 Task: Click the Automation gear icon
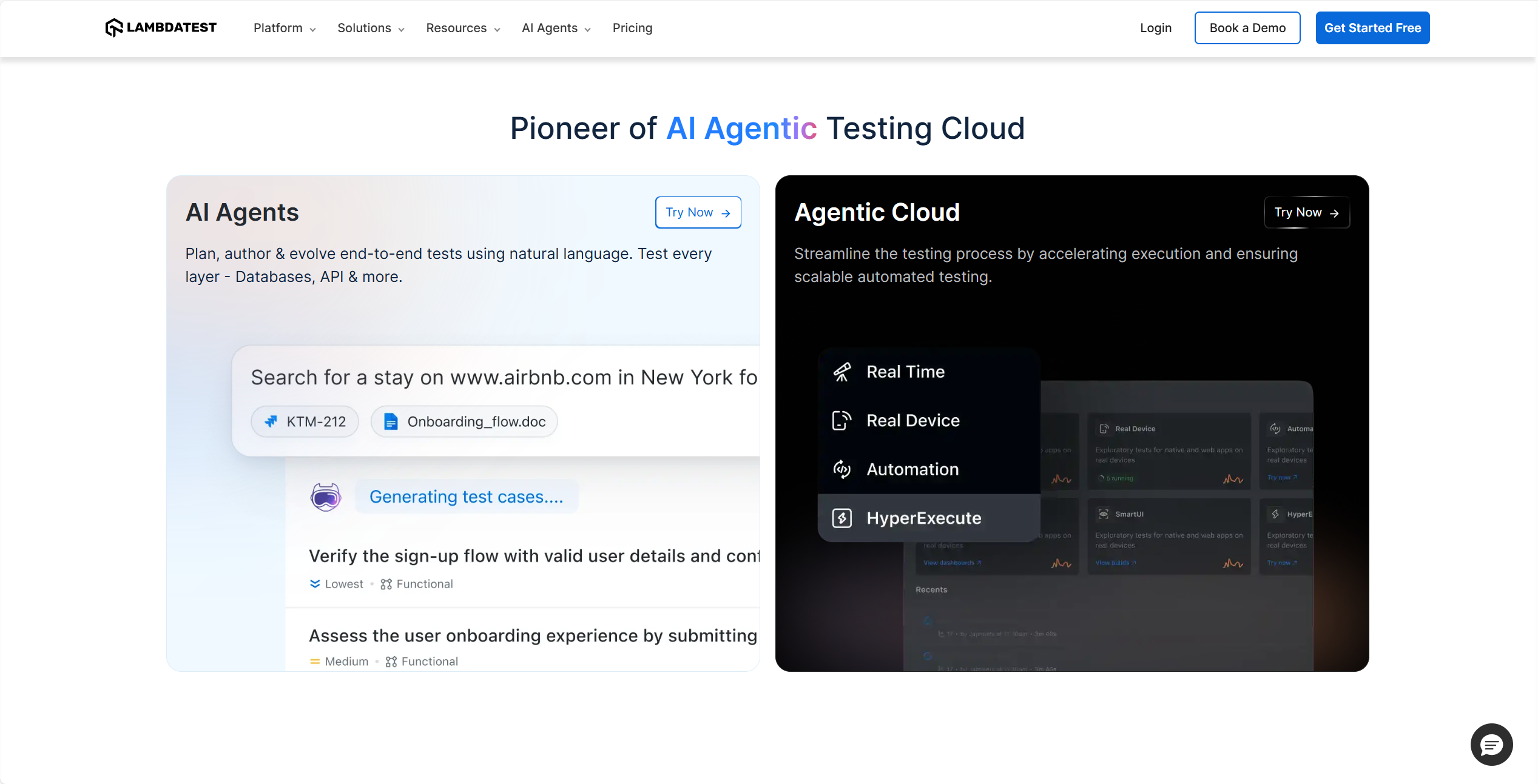842,469
